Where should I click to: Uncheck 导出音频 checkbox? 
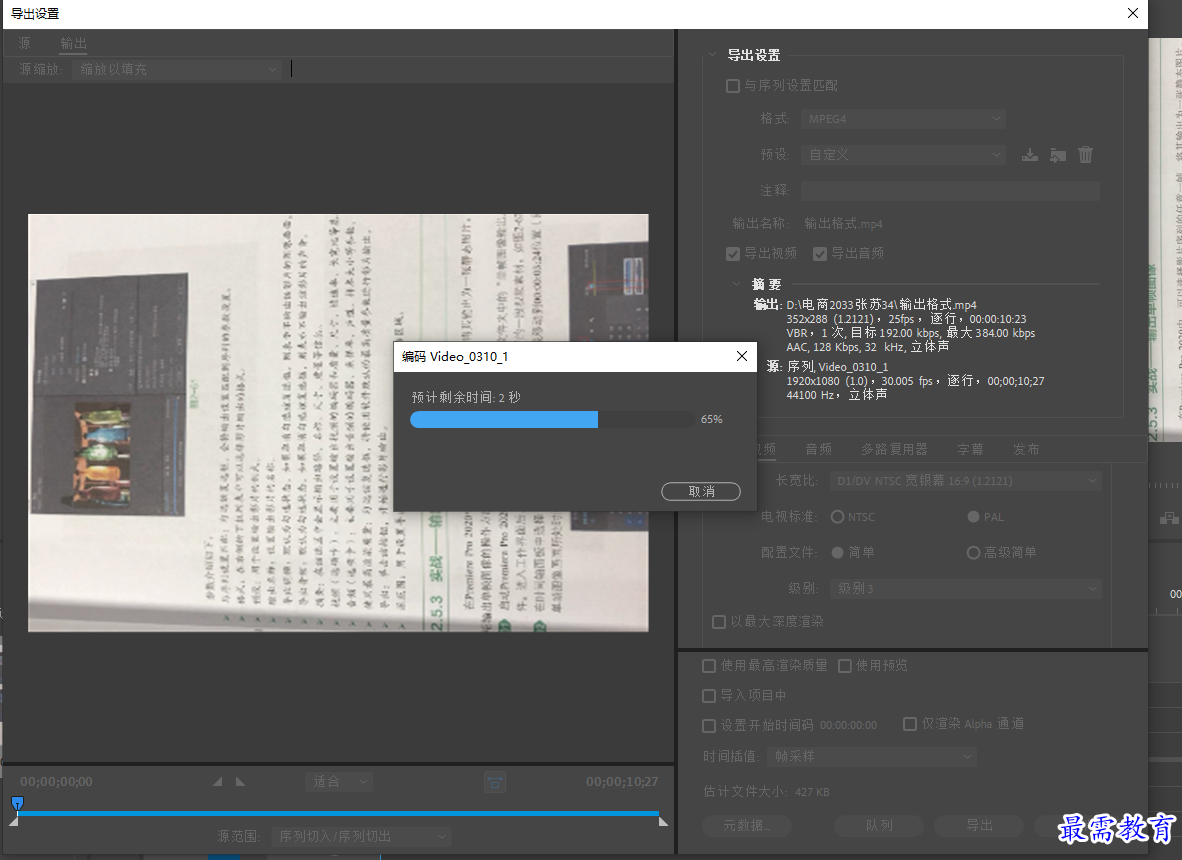click(x=820, y=254)
